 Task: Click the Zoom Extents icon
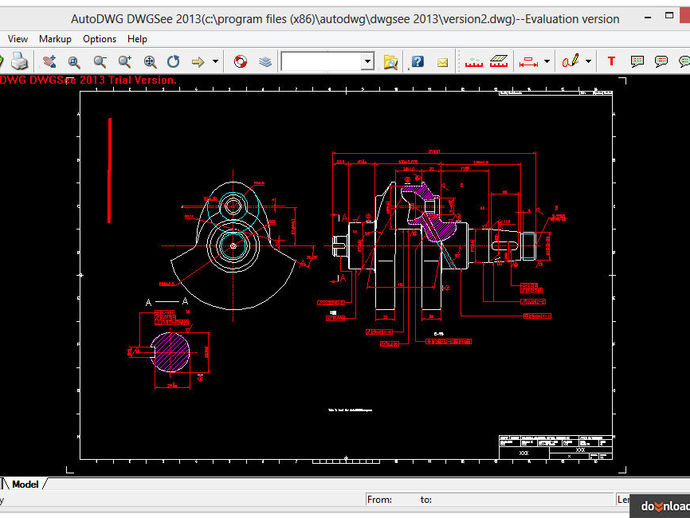150,62
